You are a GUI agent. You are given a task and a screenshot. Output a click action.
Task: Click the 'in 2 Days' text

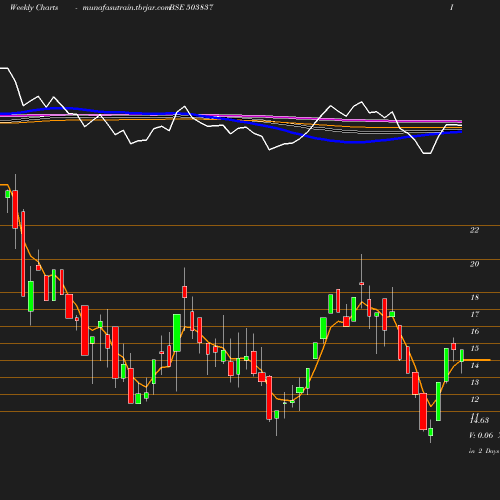pos(484,451)
